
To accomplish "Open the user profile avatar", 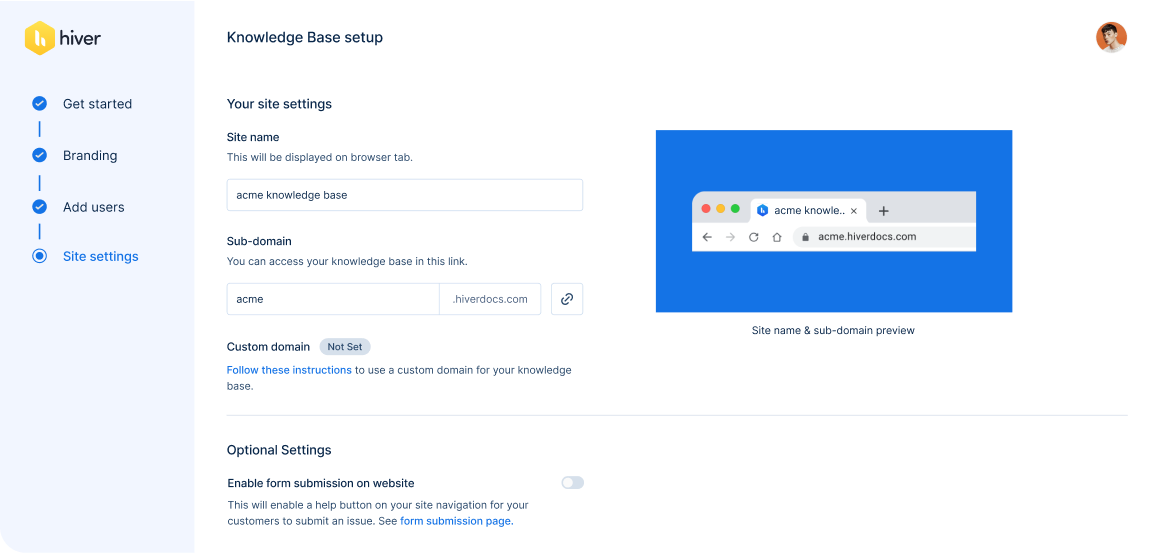I will (x=1111, y=37).
